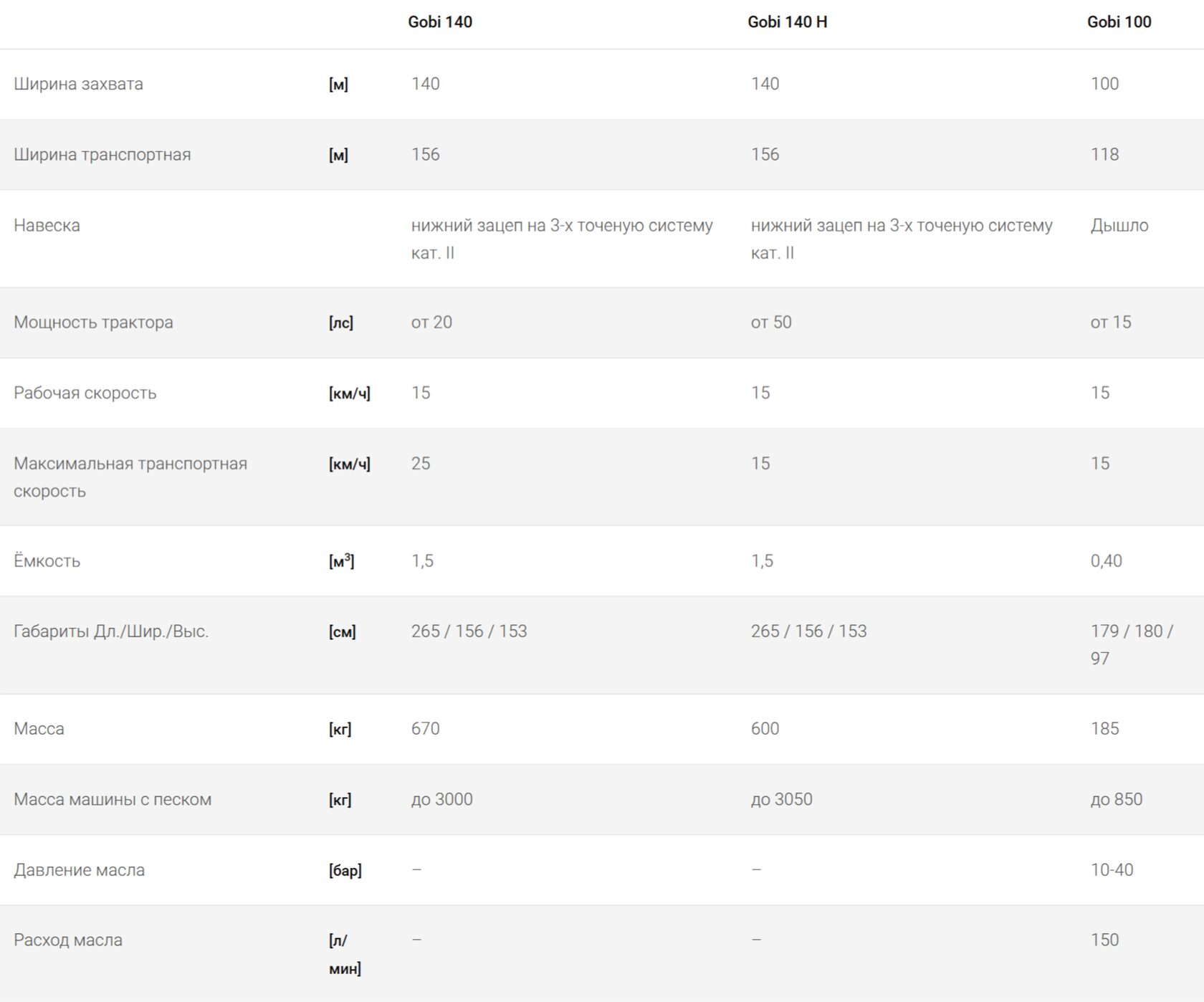Viewport: 1204px width, 1002px height.
Task: Select the Ширина захвата row label
Action: click(78, 84)
